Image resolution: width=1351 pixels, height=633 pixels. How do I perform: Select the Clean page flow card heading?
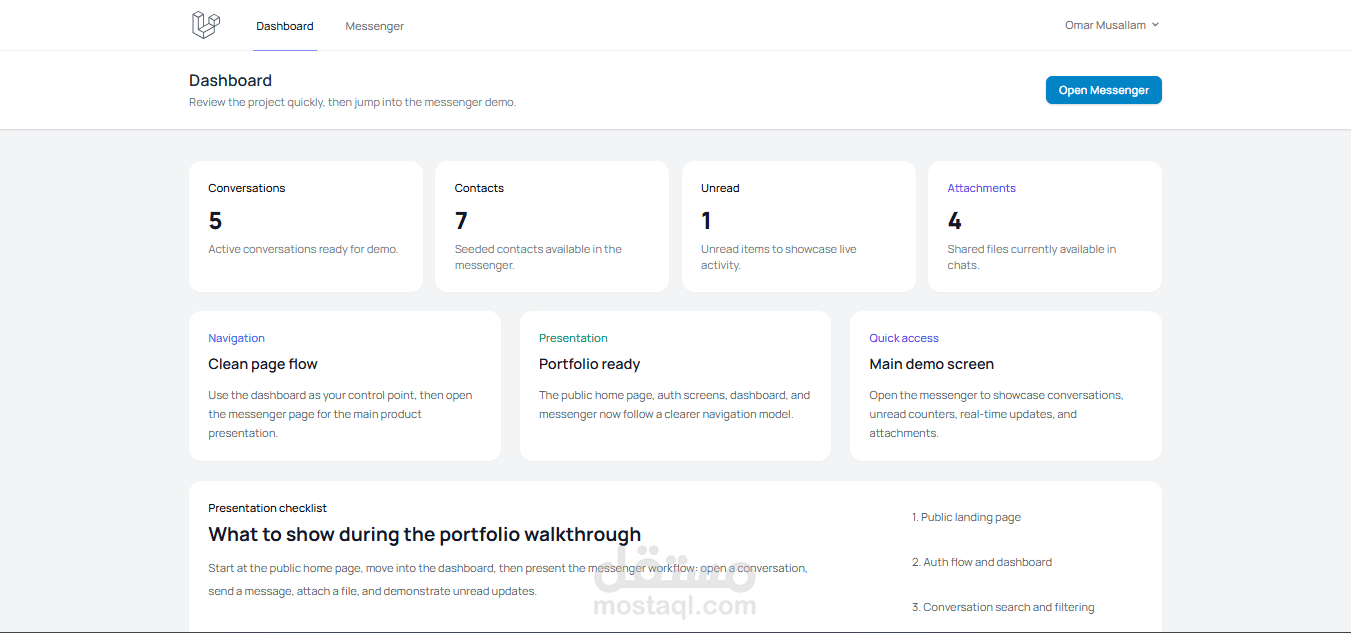(x=263, y=364)
